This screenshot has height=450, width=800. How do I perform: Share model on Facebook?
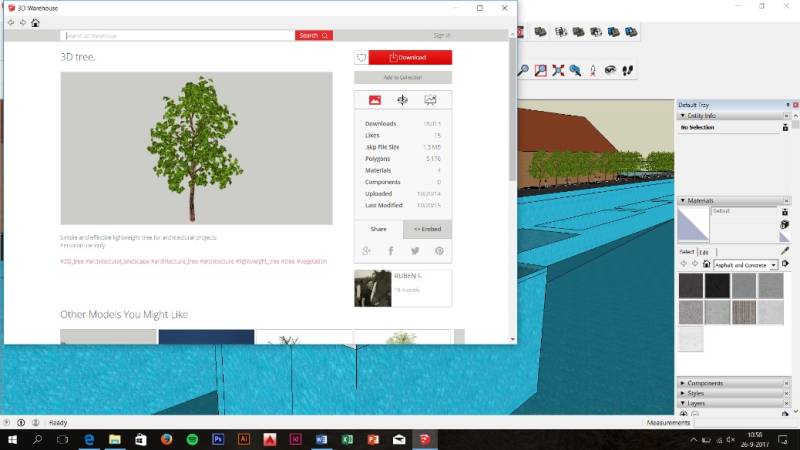391,251
